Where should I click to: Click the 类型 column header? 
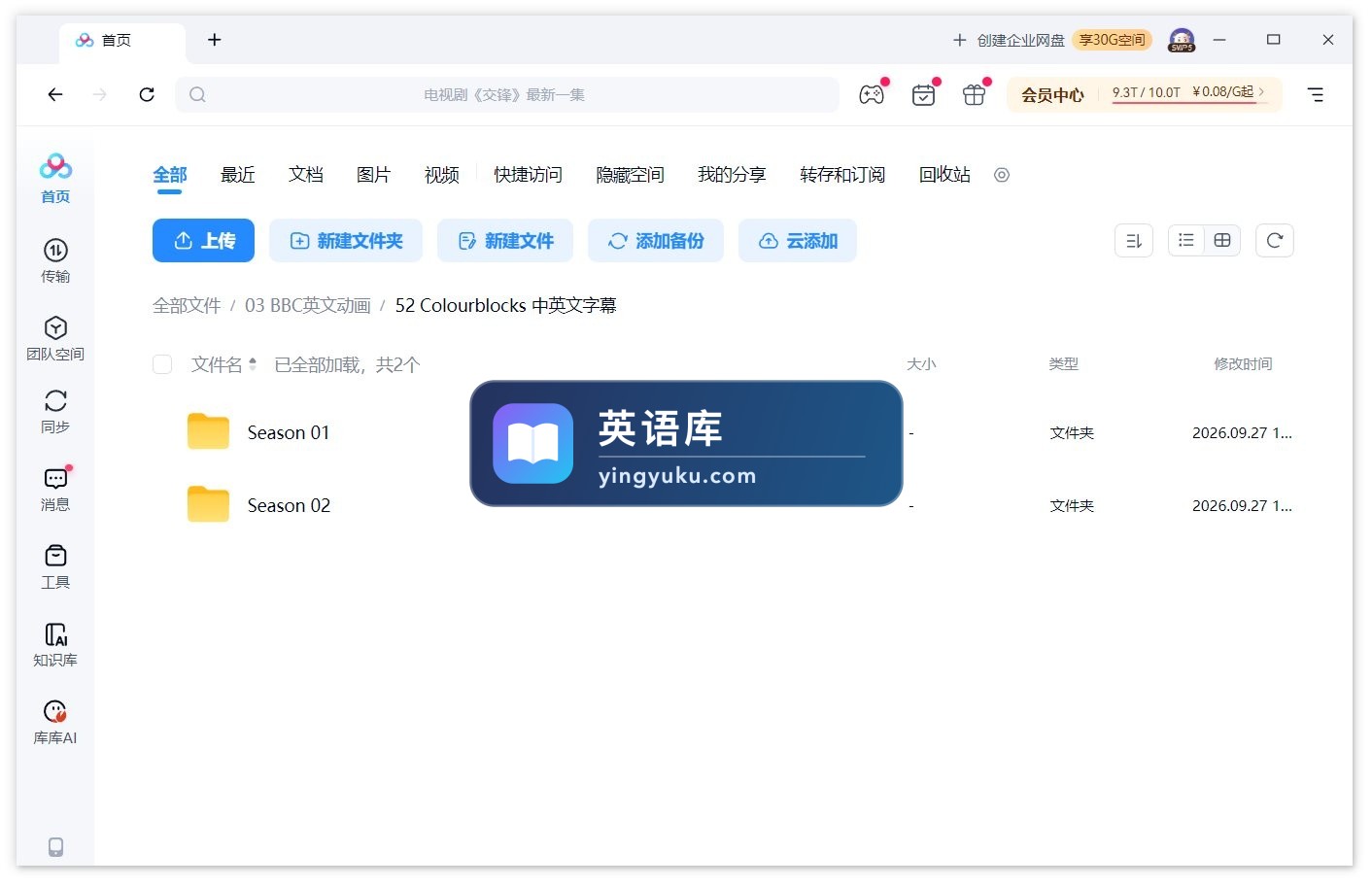coord(1064,364)
